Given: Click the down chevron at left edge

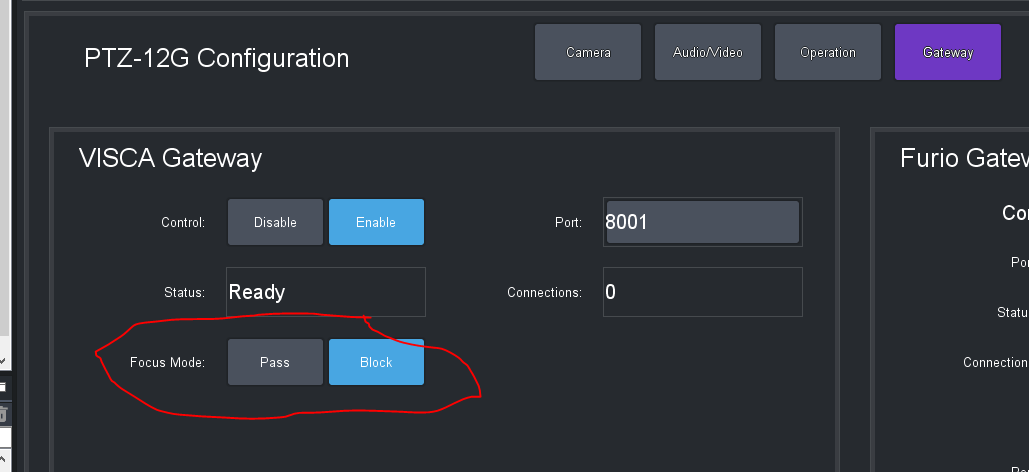Looking at the screenshot, I should (3, 360).
